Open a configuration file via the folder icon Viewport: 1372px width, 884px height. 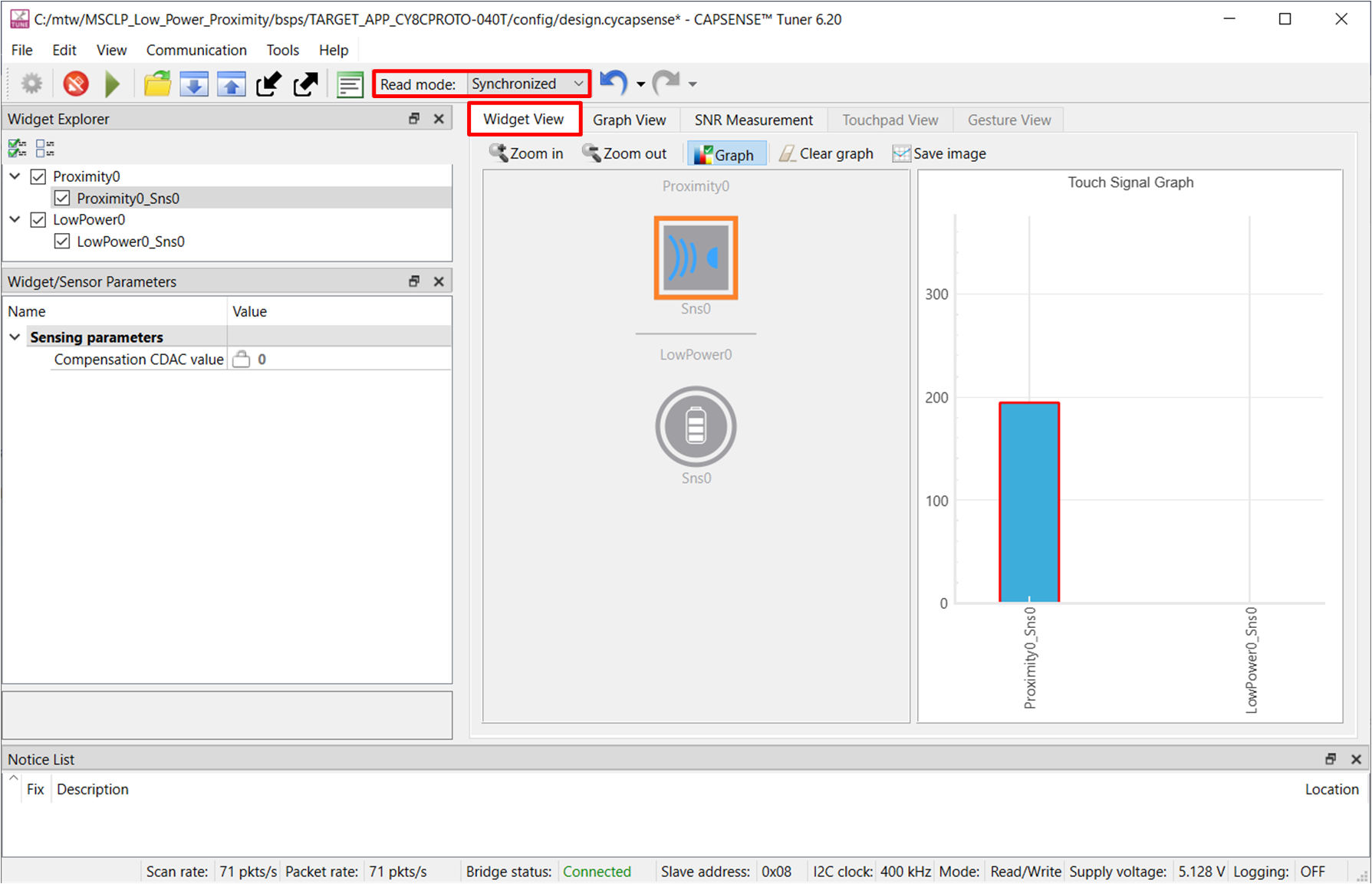click(157, 84)
